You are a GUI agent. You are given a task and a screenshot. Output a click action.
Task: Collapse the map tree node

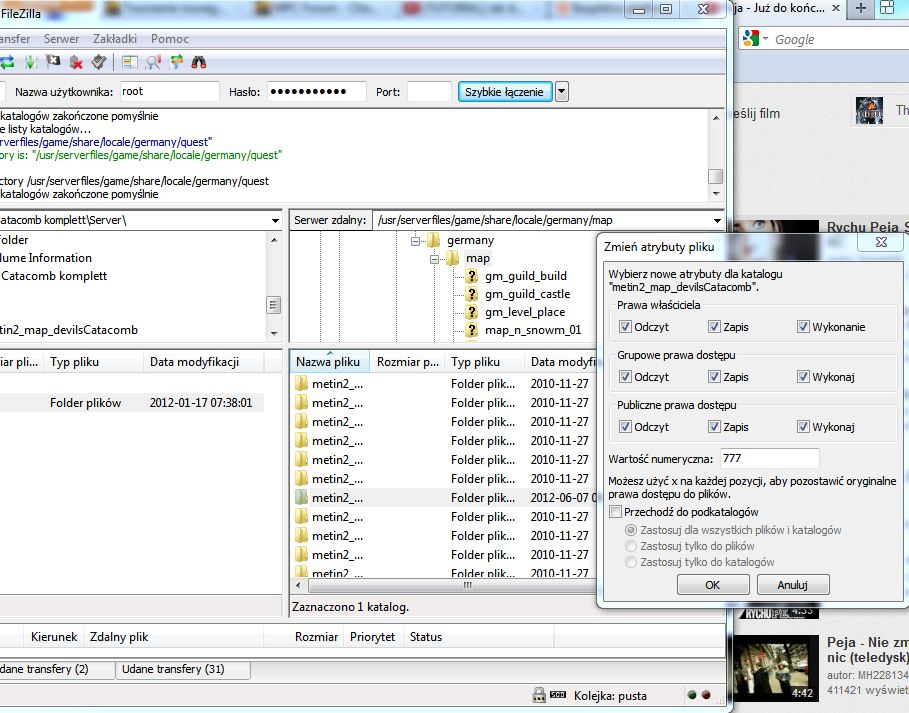[434, 259]
